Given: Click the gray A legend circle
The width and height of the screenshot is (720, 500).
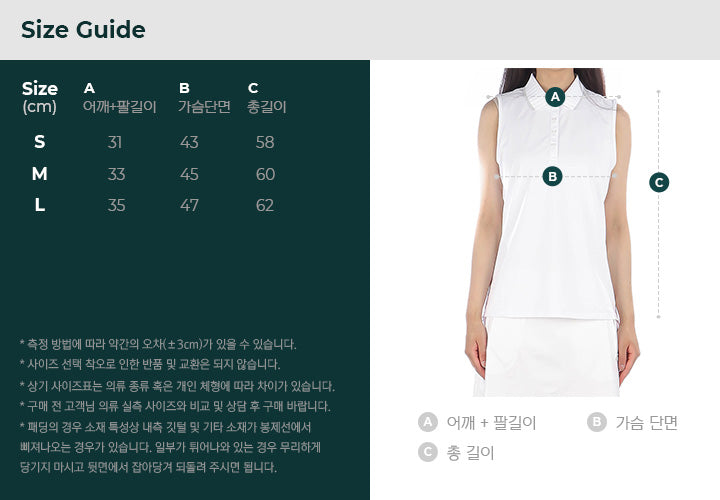Looking at the screenshot, I should point(428,422).
